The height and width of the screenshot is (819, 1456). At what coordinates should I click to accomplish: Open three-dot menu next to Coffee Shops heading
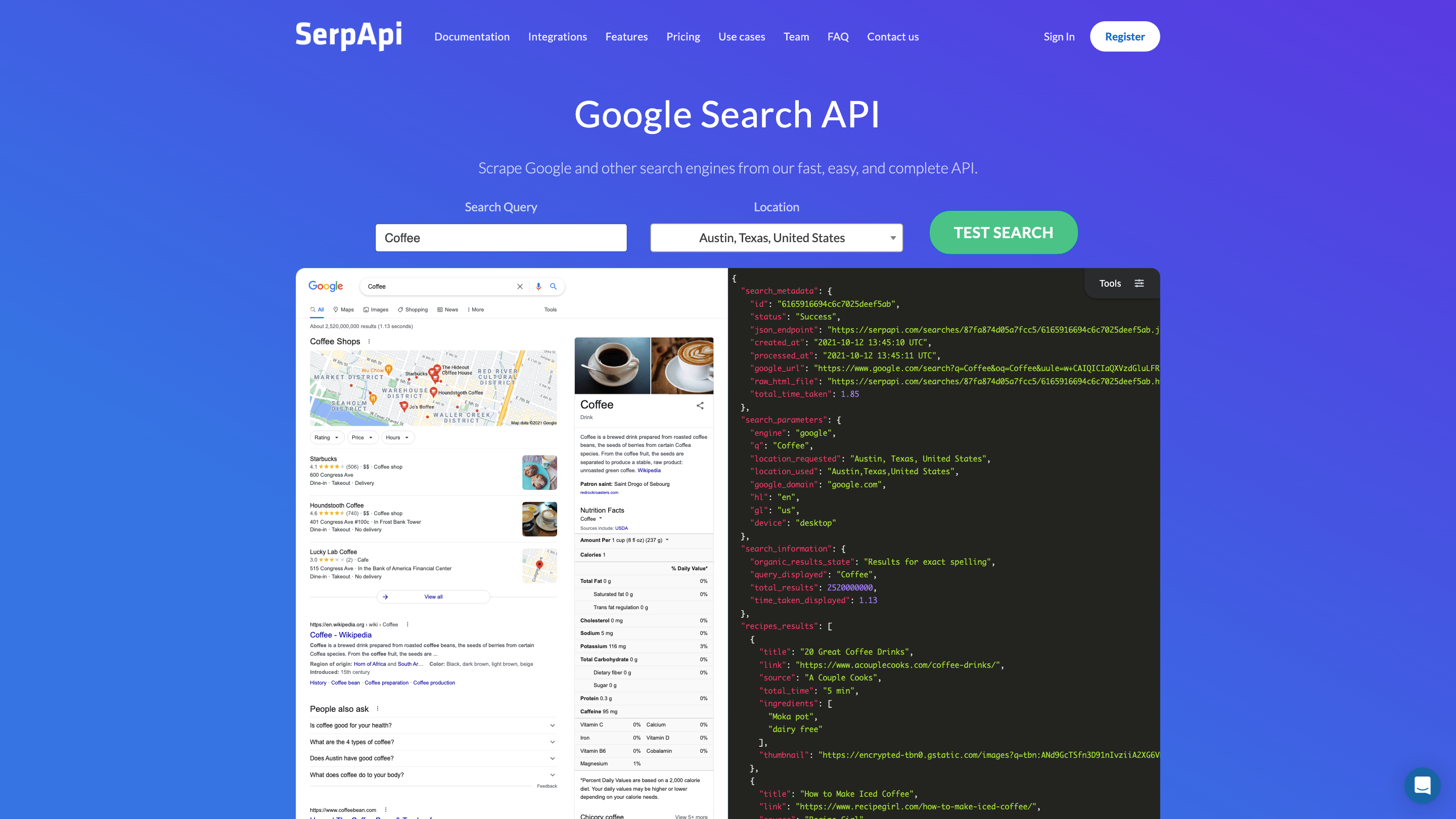coord(369,341)
